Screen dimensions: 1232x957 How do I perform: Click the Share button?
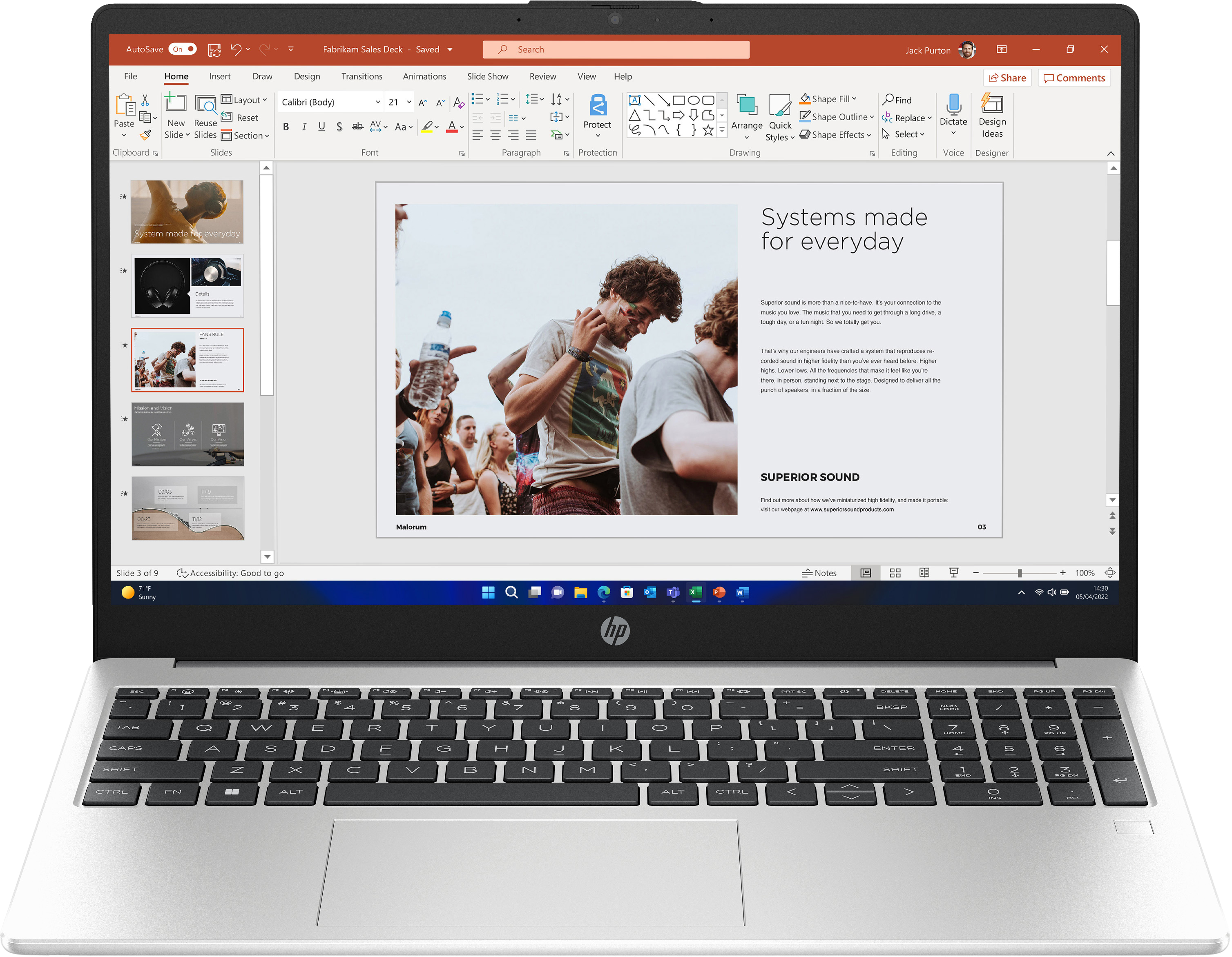tap(1007, 77)
